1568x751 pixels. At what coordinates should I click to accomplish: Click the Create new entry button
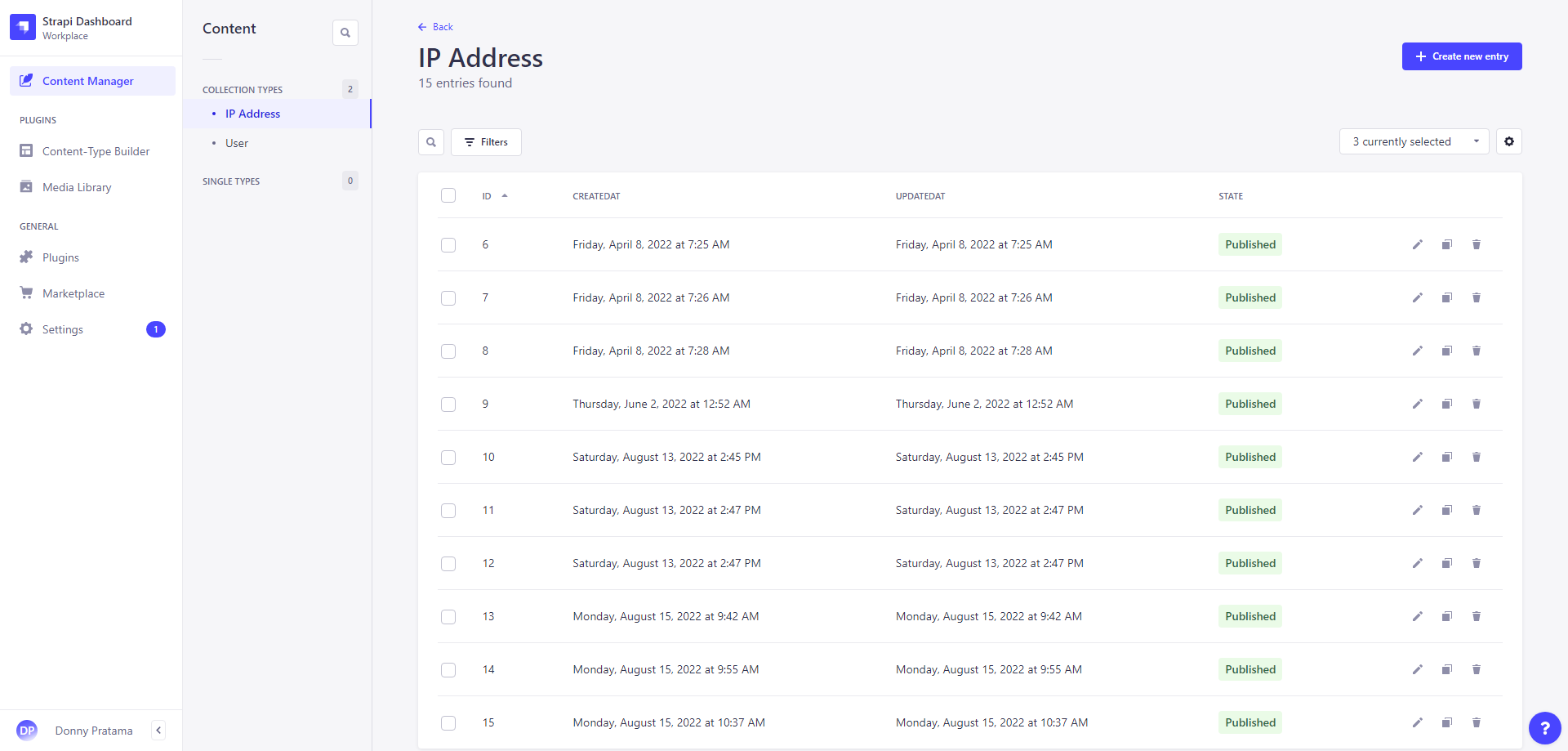[x=1461, y=56]
